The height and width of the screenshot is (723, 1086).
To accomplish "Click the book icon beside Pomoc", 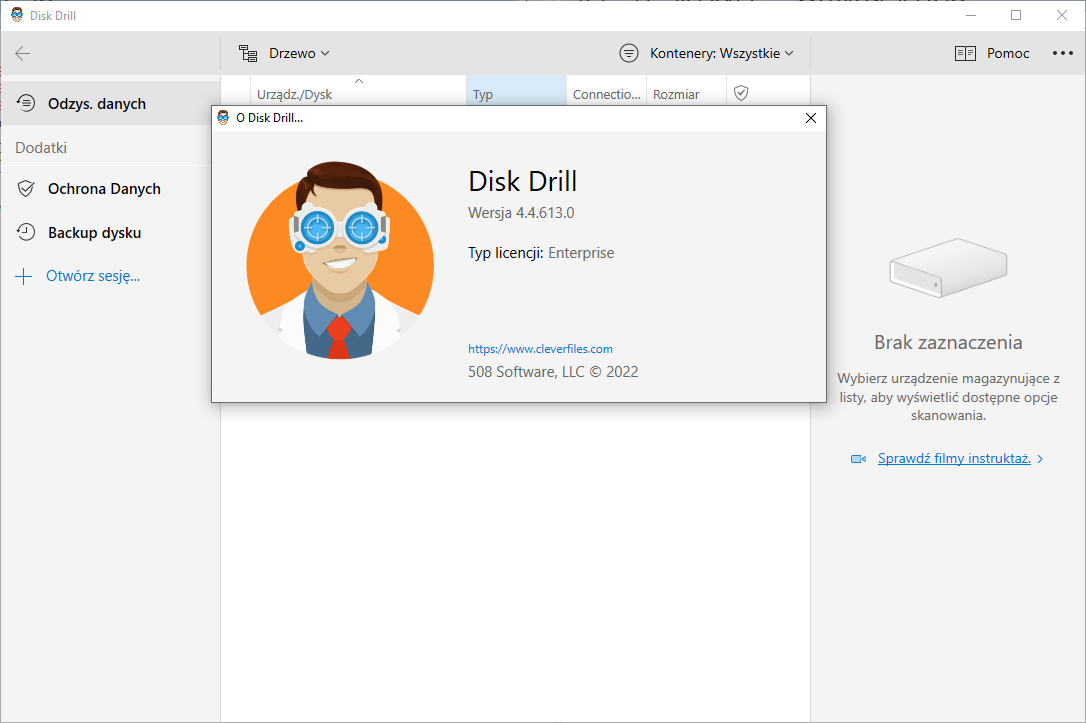I will click(965, 53).
